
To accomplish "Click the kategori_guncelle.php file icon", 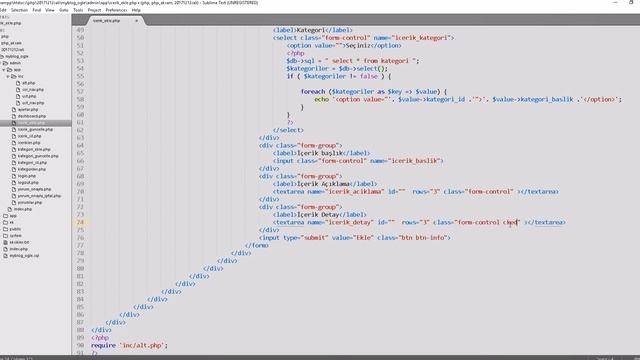I will point(14,156).
